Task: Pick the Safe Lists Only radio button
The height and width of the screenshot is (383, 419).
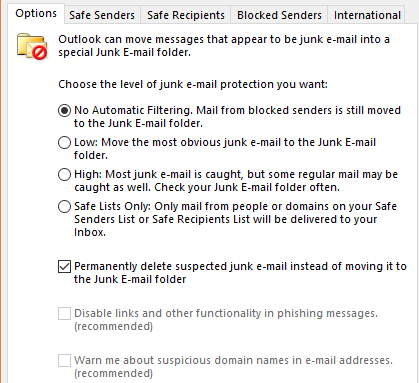Action: [64, 206]
